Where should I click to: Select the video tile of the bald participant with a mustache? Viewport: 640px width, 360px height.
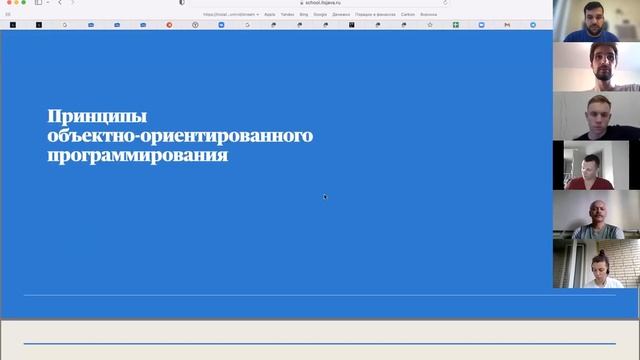click(x=596, y=215)
